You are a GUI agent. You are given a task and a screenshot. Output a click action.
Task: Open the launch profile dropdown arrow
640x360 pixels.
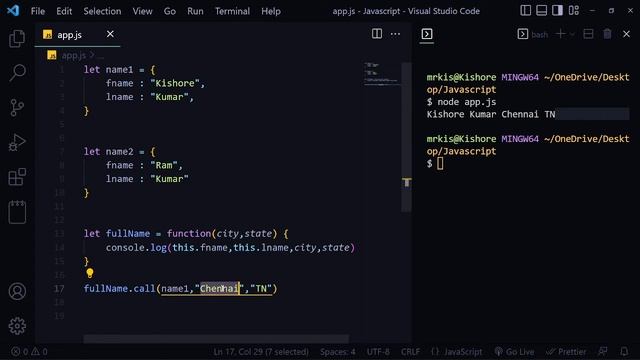[572, 34]
